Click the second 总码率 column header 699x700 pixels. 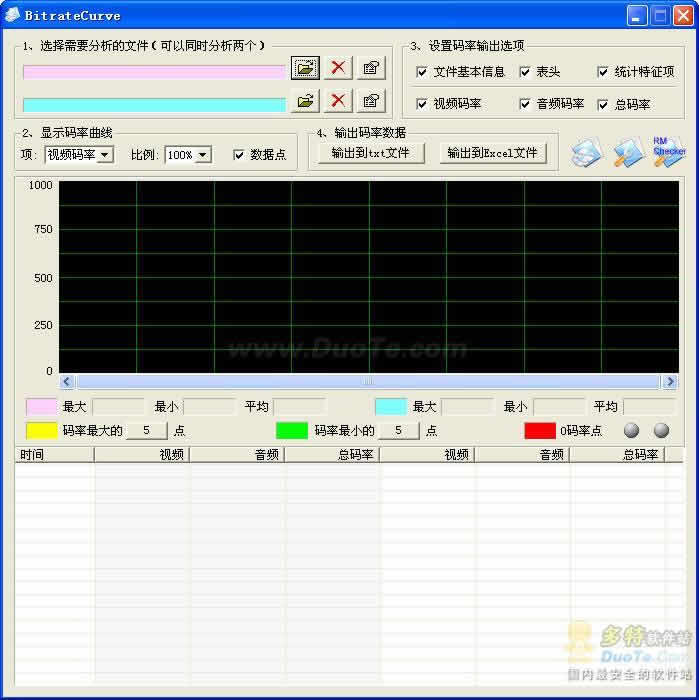(618, 454)
